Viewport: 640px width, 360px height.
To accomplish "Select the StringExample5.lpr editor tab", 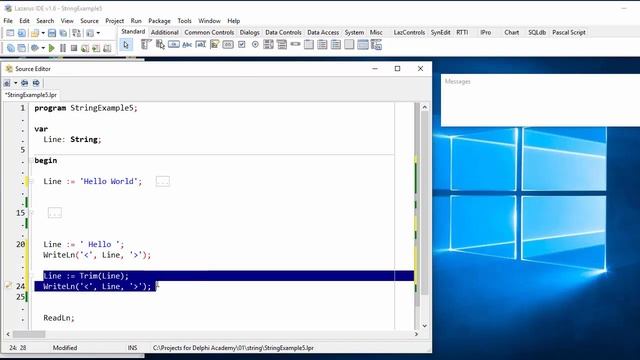I will coord(31,95).
